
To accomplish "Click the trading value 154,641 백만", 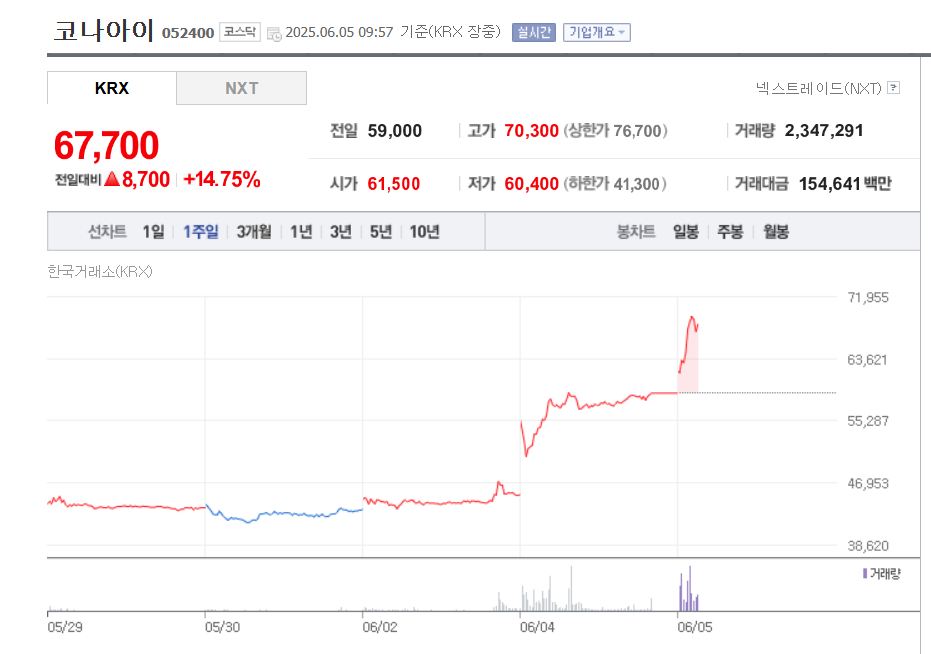I will click(846, 184).
